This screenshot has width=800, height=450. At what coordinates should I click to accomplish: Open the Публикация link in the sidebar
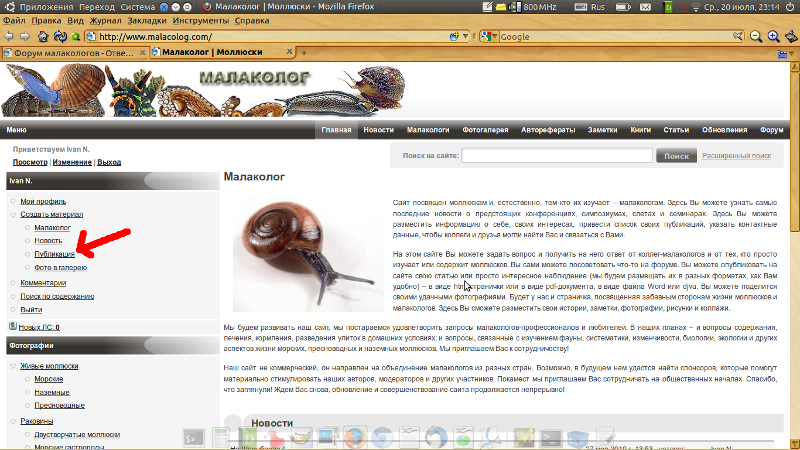coord(54,255)
